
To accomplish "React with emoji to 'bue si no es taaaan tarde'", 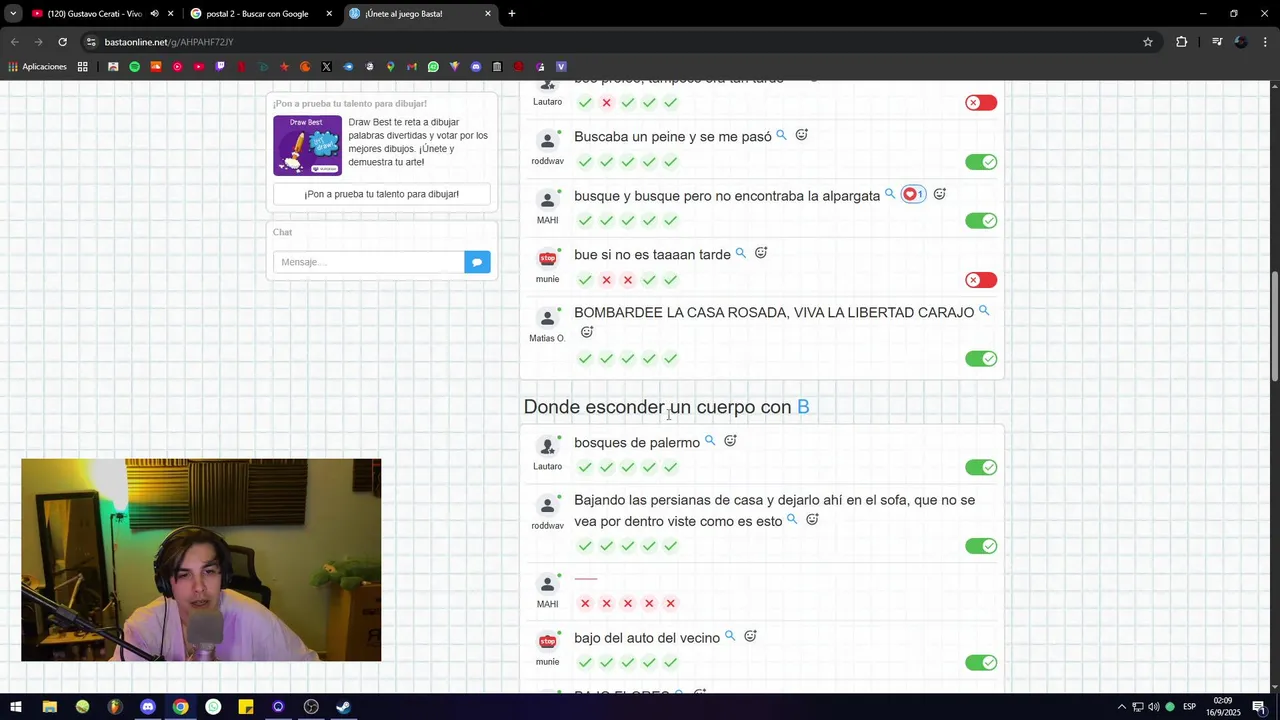I will click(x=761, y=253).
